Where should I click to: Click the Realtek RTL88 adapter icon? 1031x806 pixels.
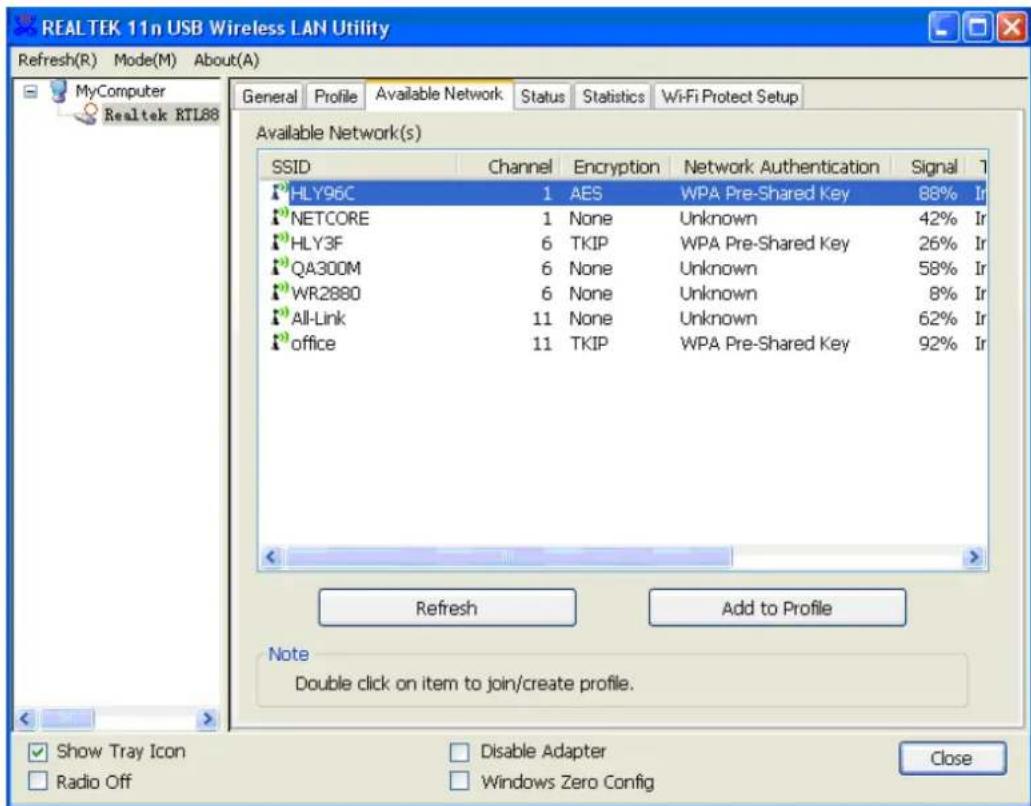[x=86, y=114]
